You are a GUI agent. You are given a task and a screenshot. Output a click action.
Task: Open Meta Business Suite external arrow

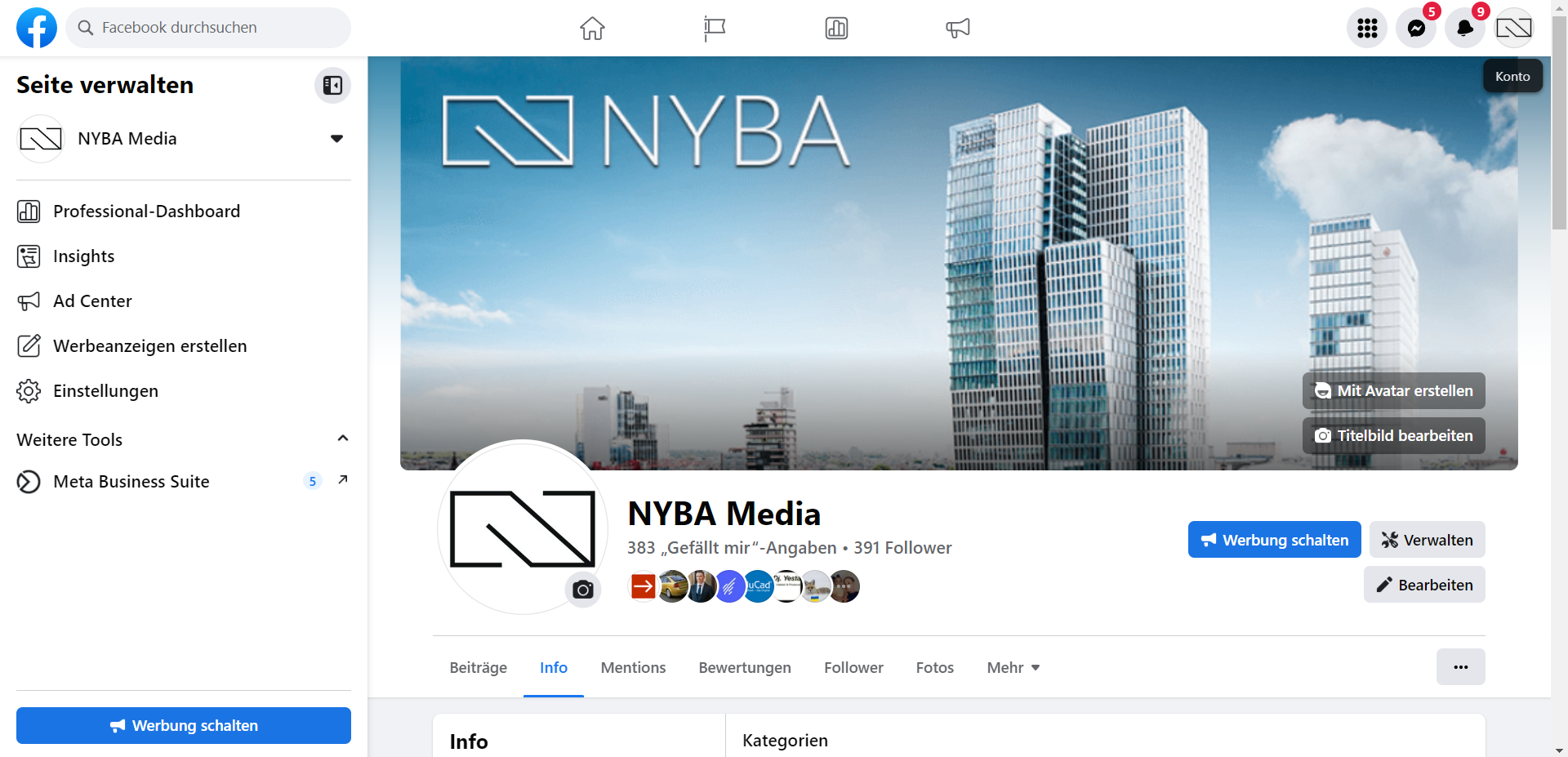343,479
